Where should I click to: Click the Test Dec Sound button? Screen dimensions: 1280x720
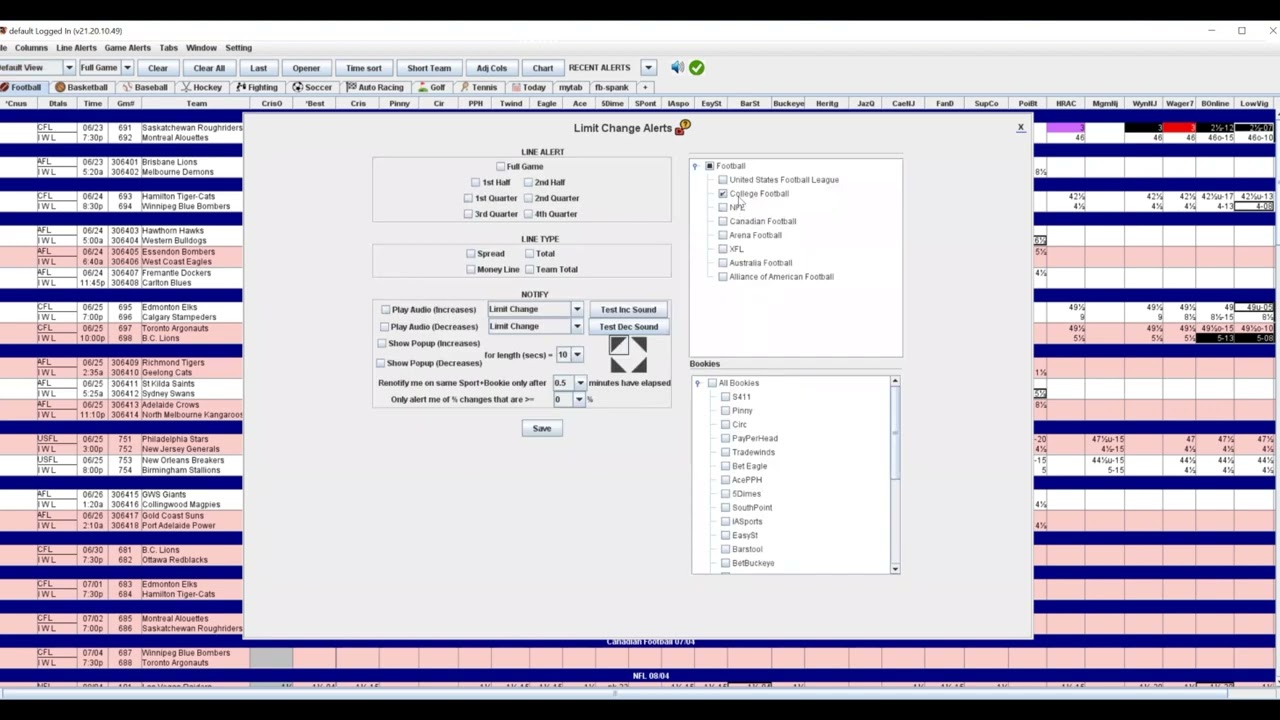tap(628, 327)
